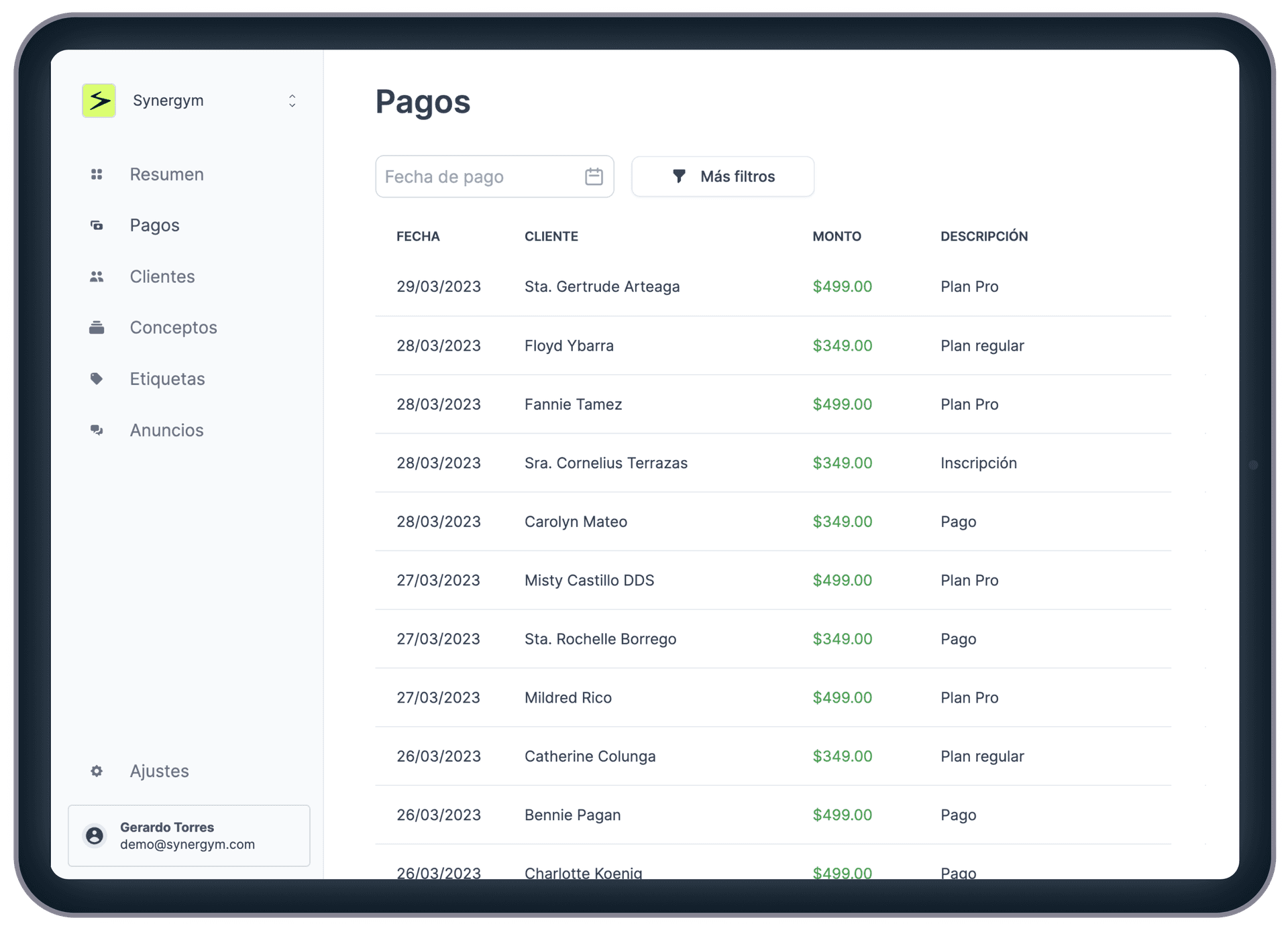1288x928 pixels.
Task: Switch to the Clientes section
Action: coord(162,276)
